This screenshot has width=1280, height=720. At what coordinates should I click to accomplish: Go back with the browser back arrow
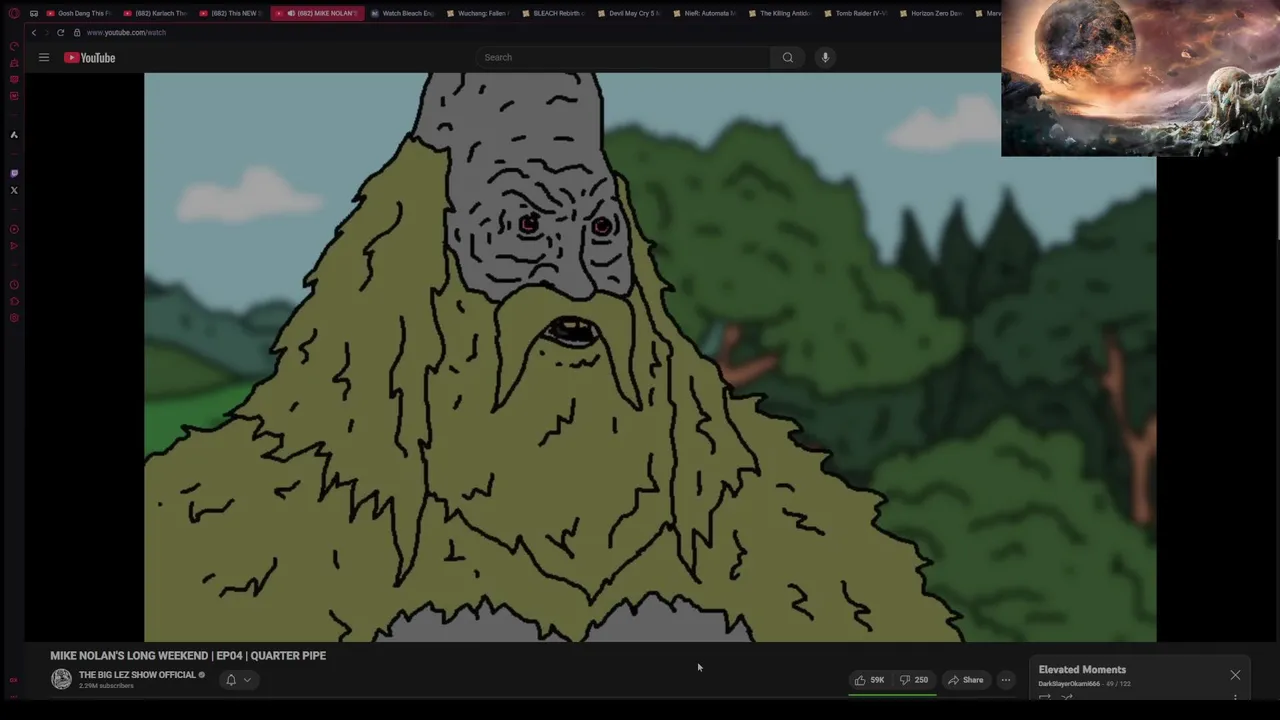click(x=34, y=32)
